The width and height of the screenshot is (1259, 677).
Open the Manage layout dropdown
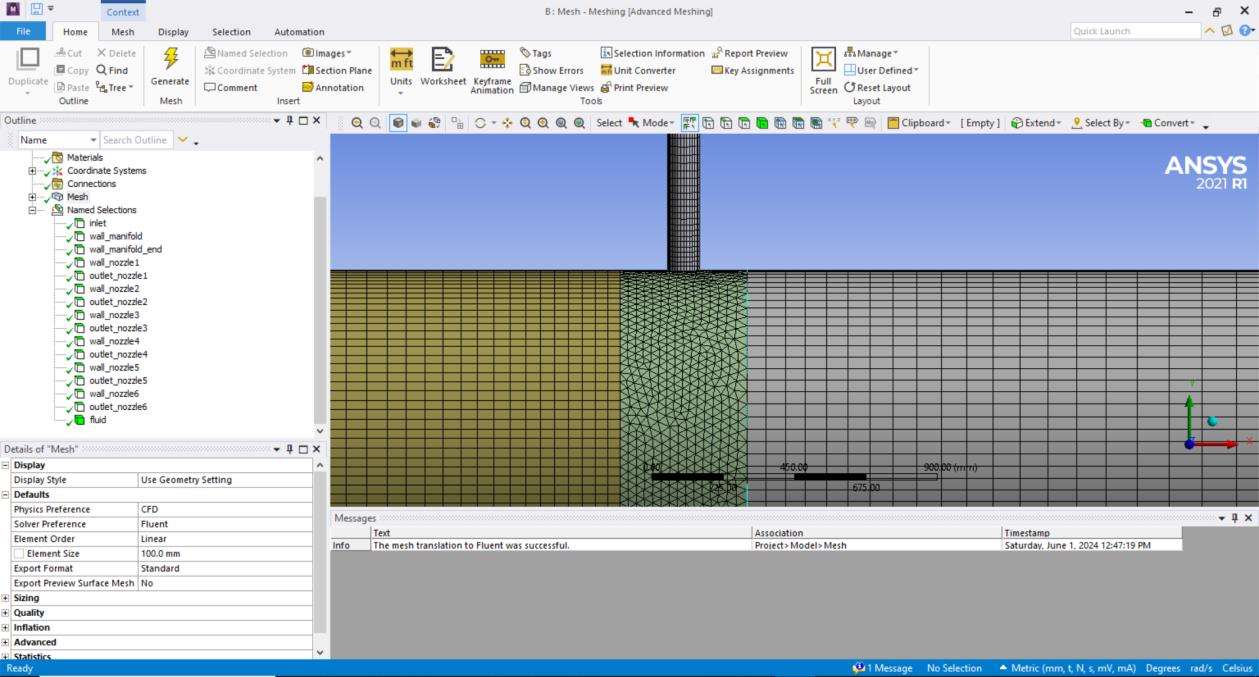[870, 53]
